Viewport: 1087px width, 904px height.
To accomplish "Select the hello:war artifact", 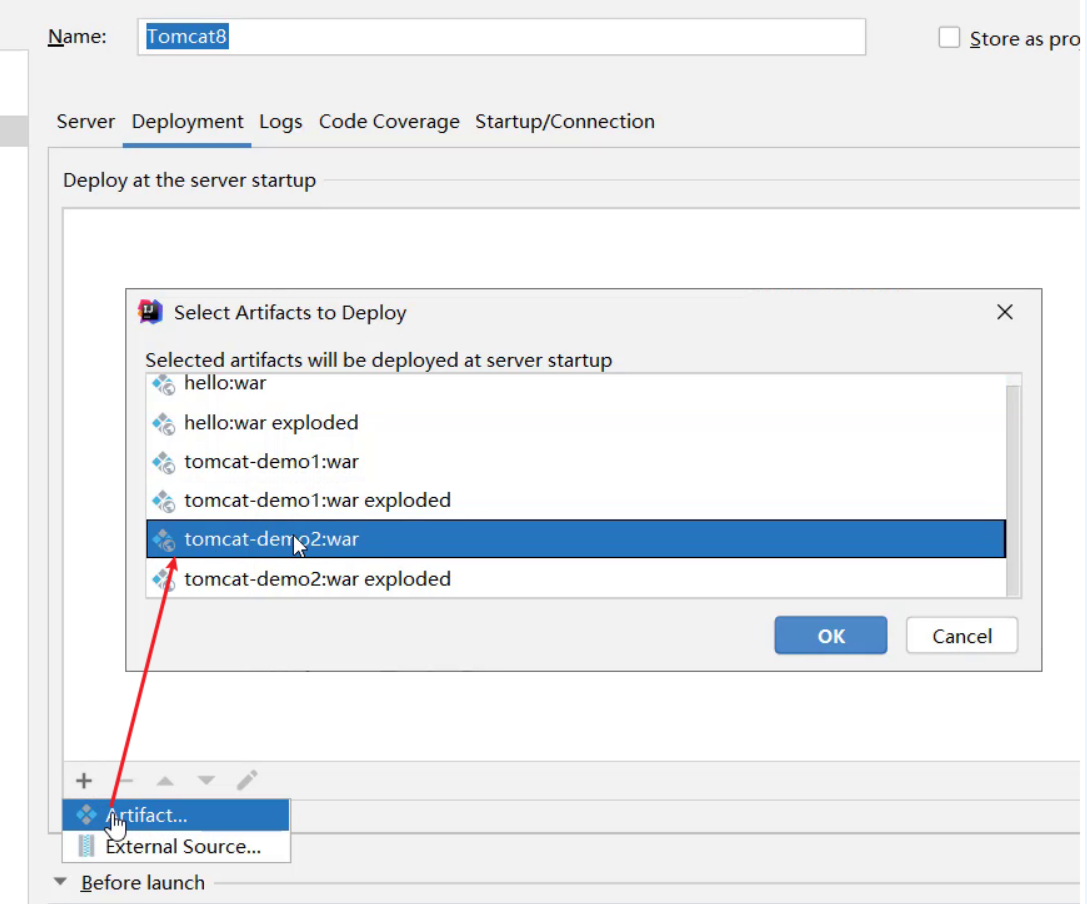I will click(x=576, y=384).
